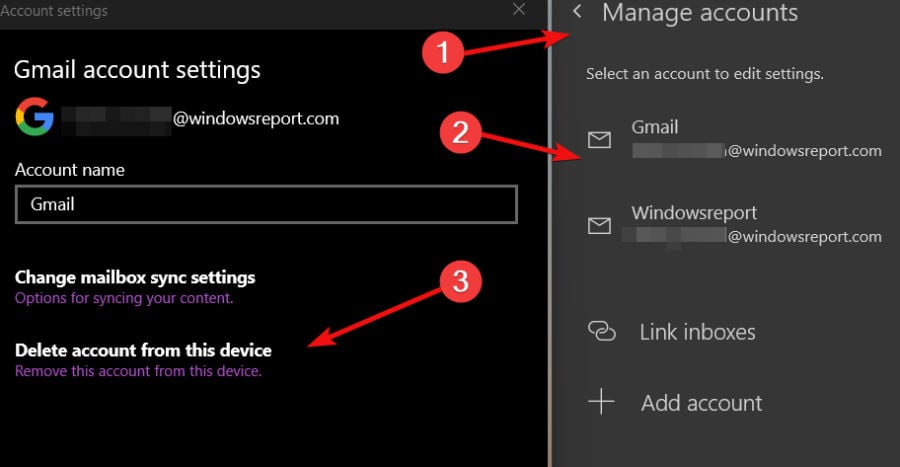Screen dimensions: 900x467
Task: Click the Windowsreport account envelope icon
Action: (599, 225)
